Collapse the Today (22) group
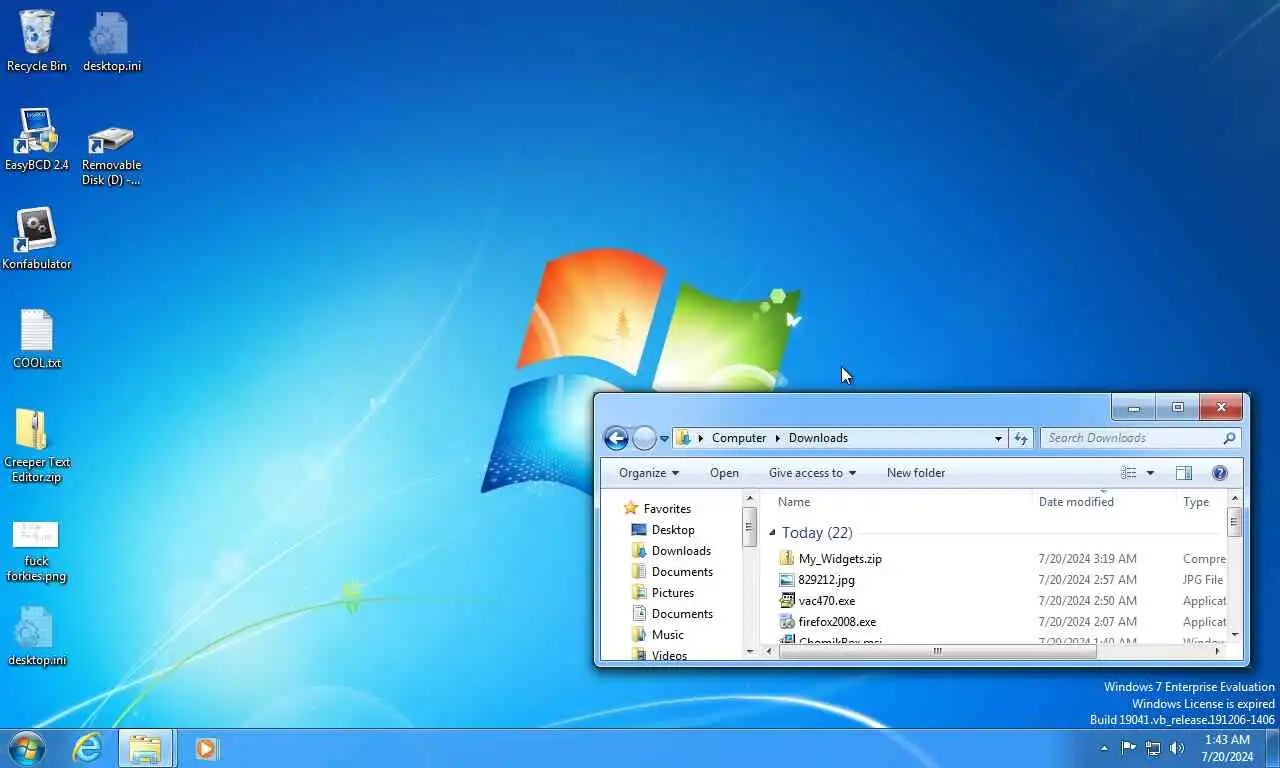 click(772, 533)
